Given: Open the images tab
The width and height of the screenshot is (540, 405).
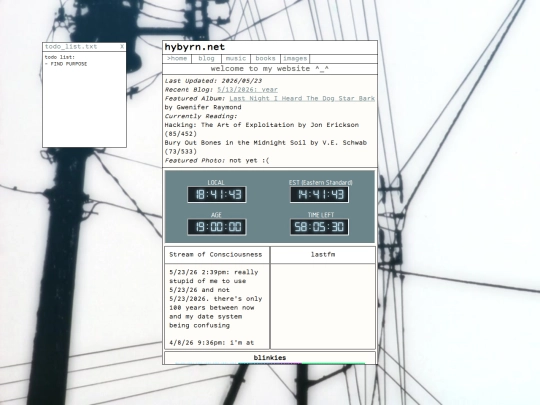Looking at the screenshot, I should pos(295,59).
